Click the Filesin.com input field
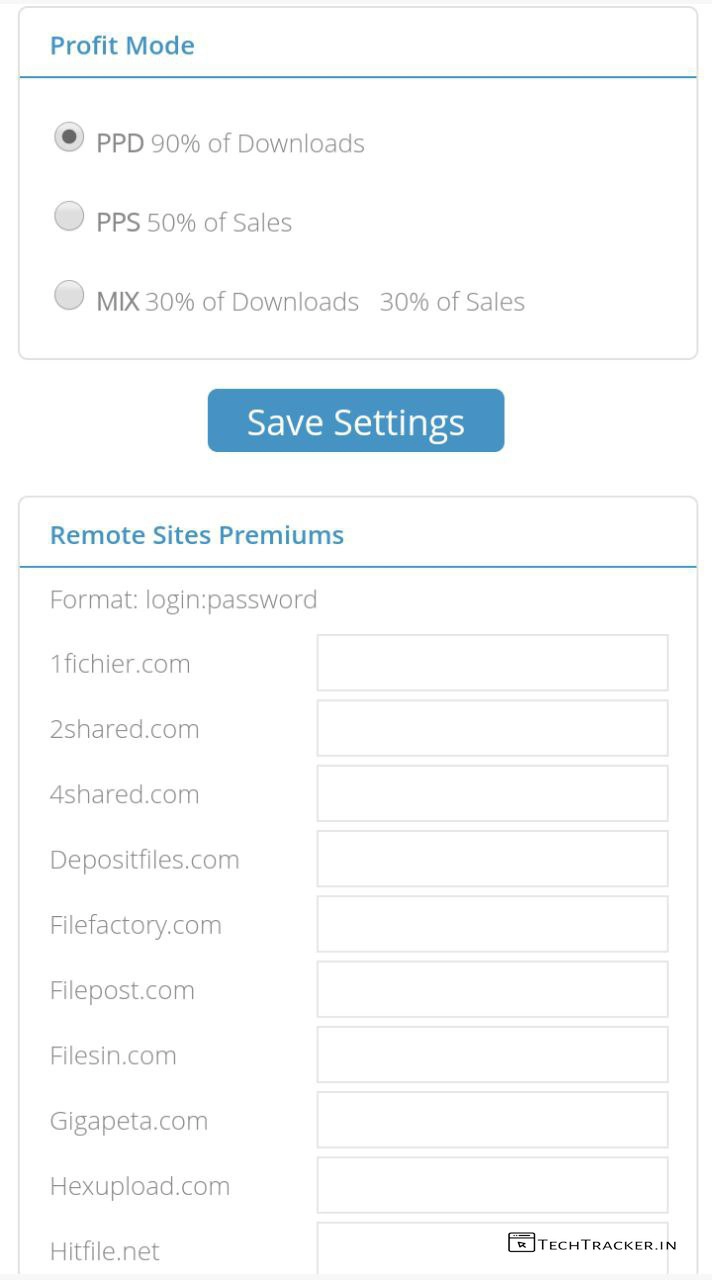This screenshot has height=1280, width=712. (492, 1055)
